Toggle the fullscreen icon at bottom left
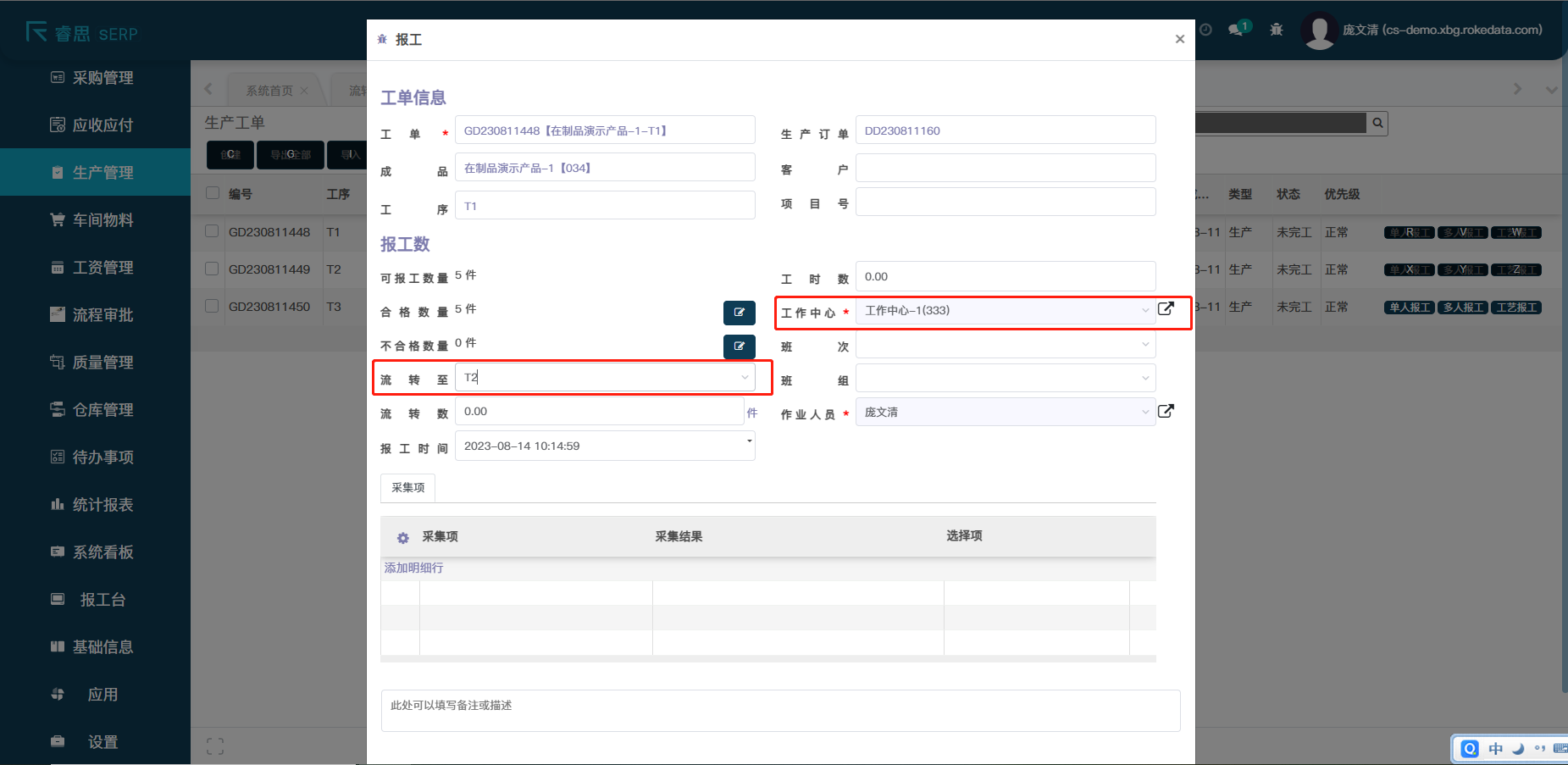The image size is (1568, 765). tap(215, 746)
